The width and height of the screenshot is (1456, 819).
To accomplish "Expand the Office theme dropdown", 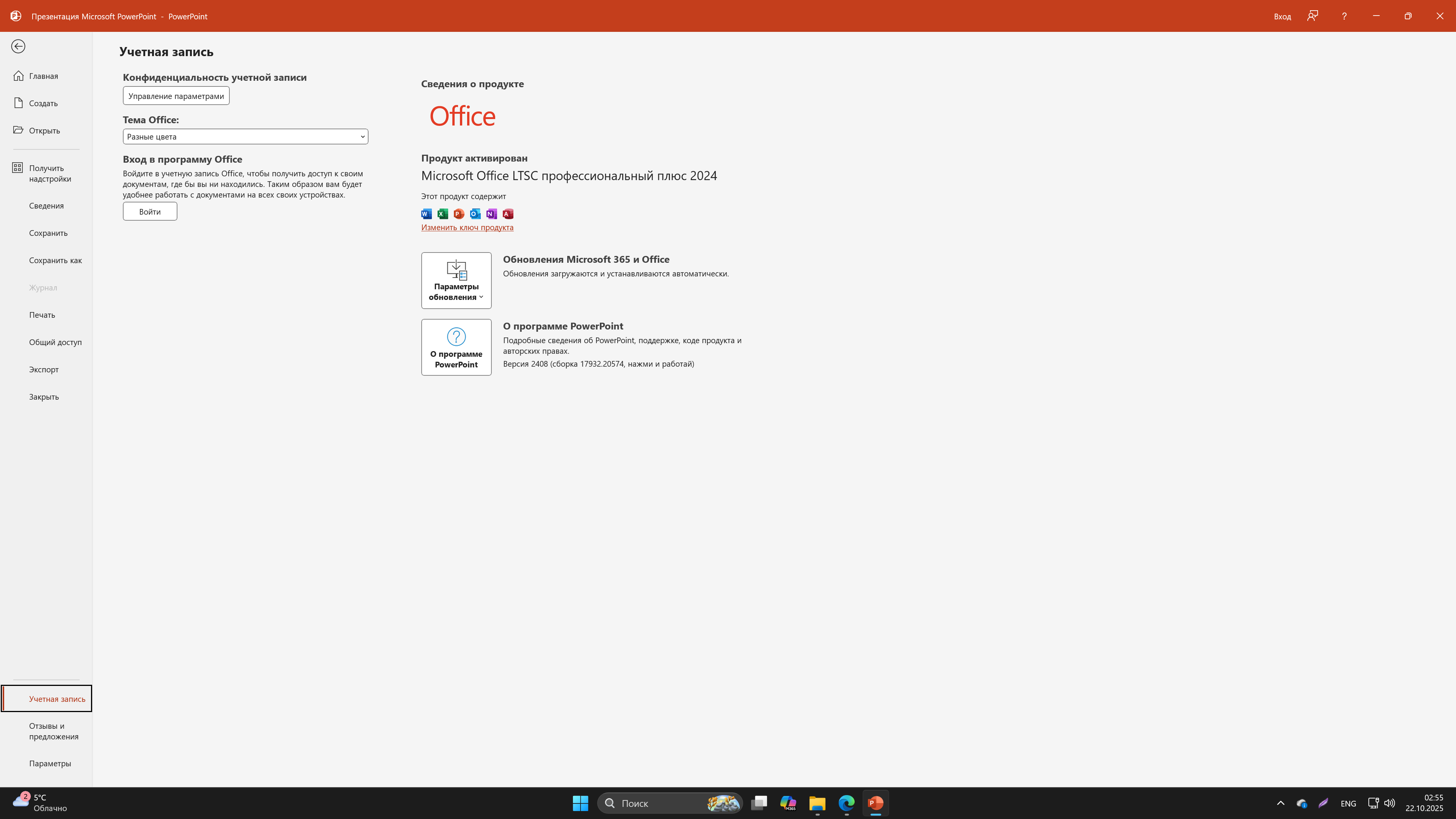I will click(245, 136).
